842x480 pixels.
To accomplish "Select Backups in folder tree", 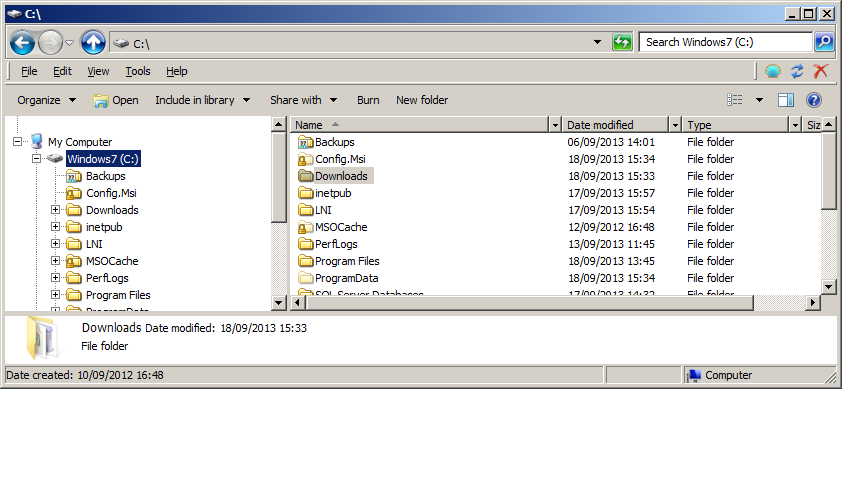I will click(x=105, y=176).
